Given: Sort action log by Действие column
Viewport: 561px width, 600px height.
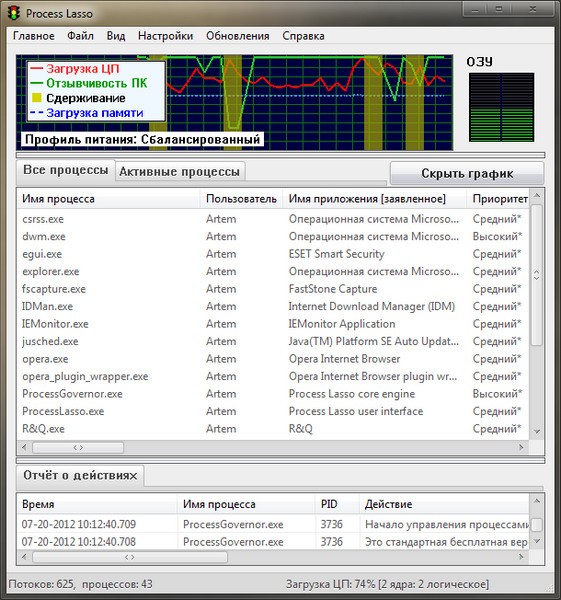Looking at the screenshot, I should pyautogui.click(x=444, y=504).
